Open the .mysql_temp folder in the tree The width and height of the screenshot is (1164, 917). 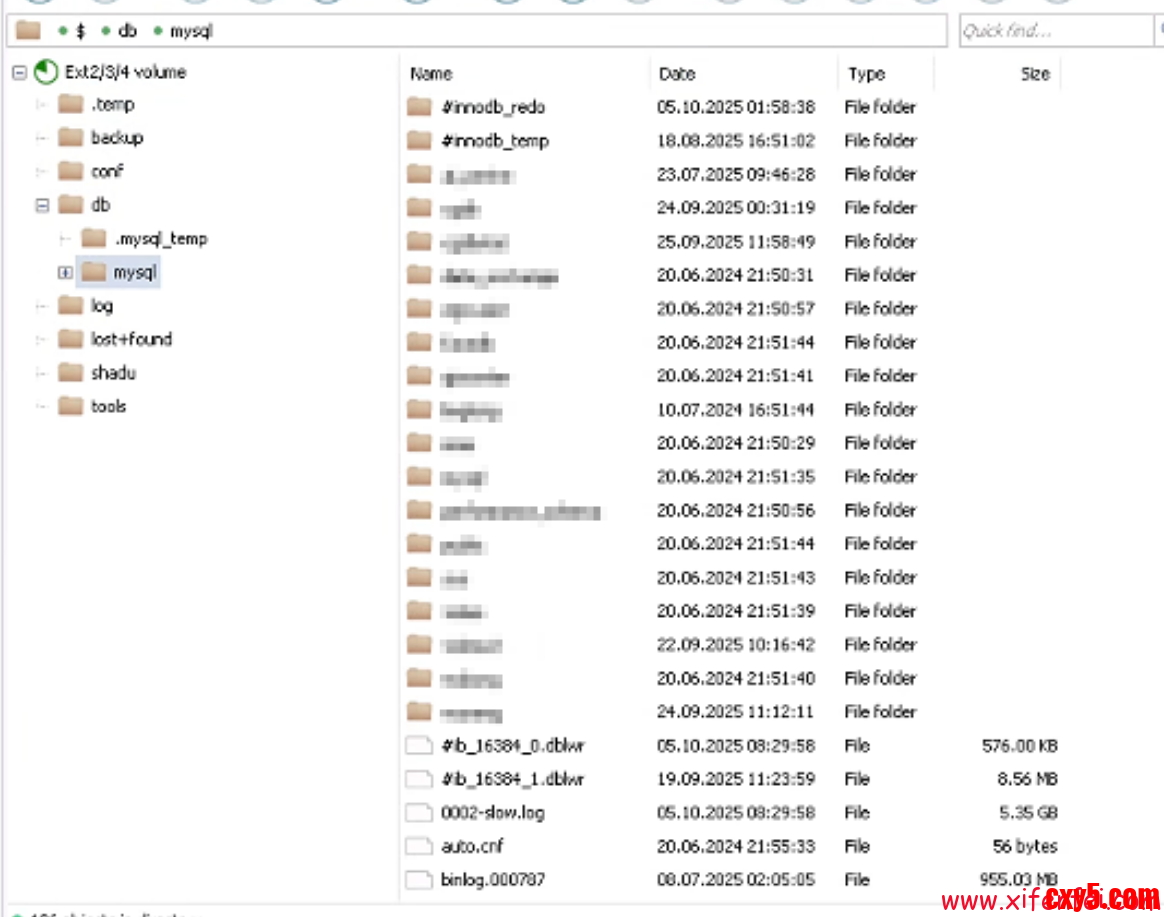click(x=160, y=239)
